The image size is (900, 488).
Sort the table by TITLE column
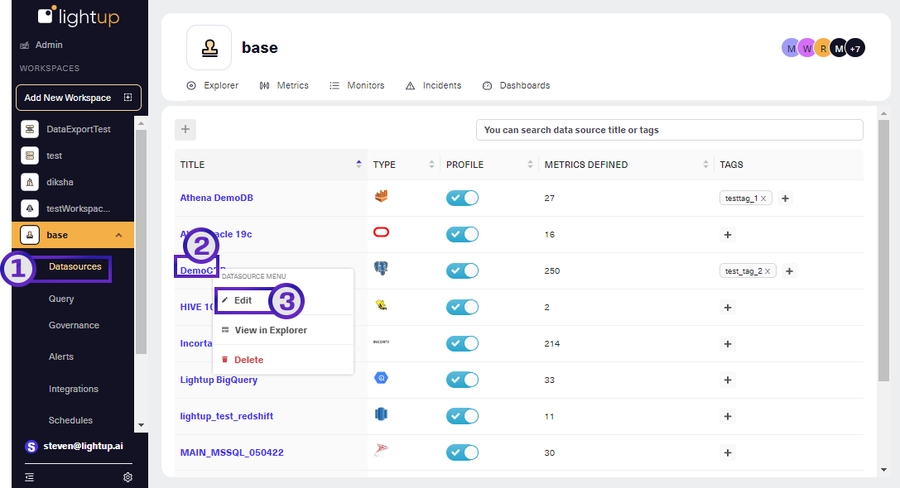(x=359, y=164)
